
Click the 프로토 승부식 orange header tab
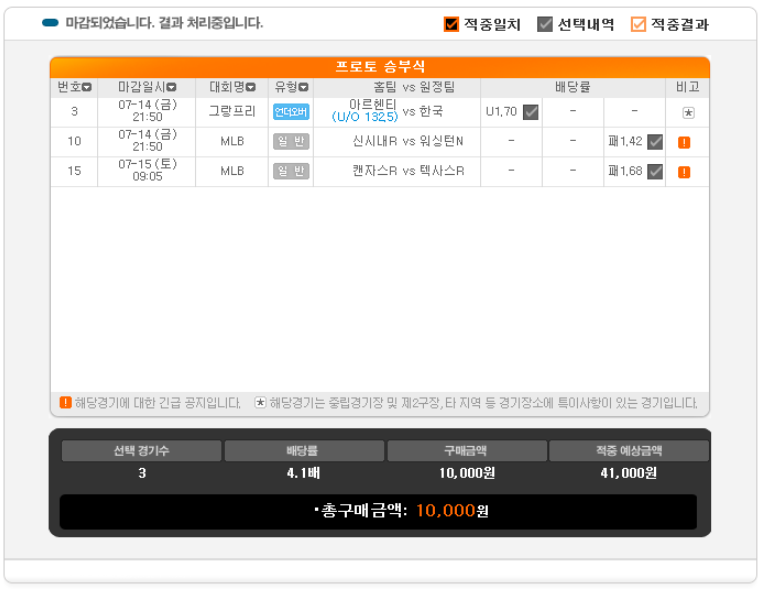click(x=380, y=67)
